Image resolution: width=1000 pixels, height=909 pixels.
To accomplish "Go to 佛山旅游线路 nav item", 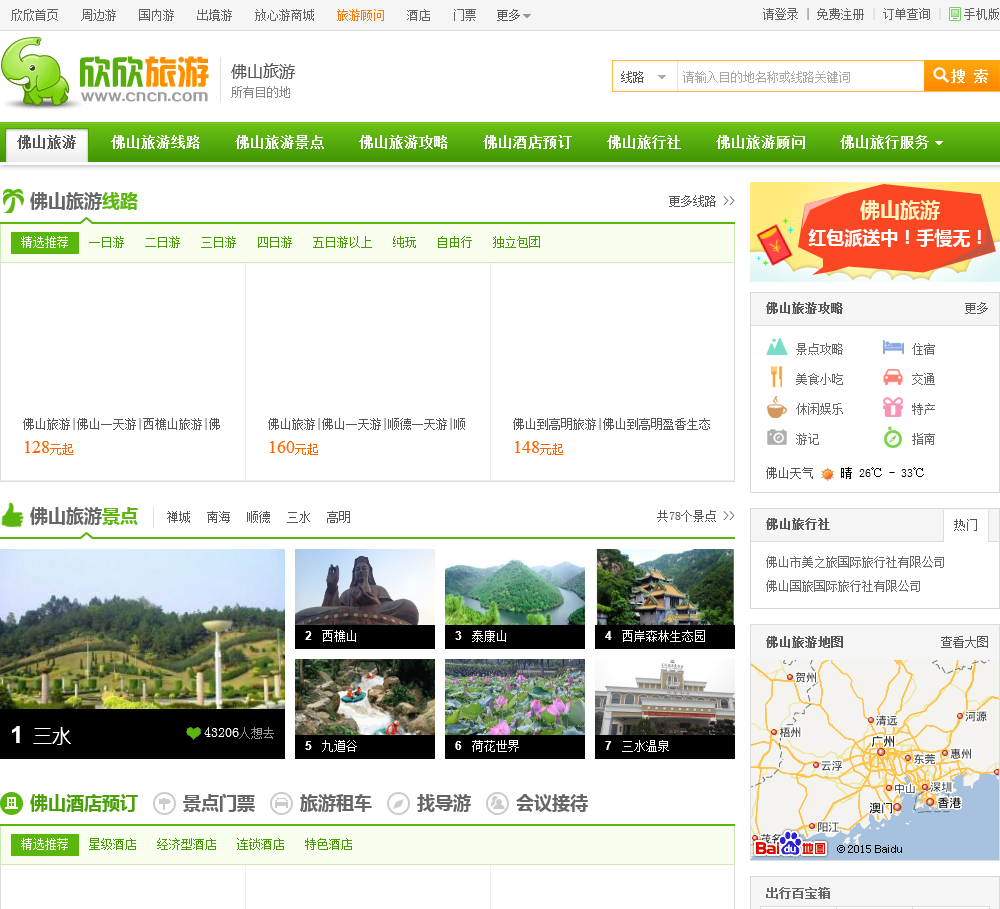I will click(156, 142).
